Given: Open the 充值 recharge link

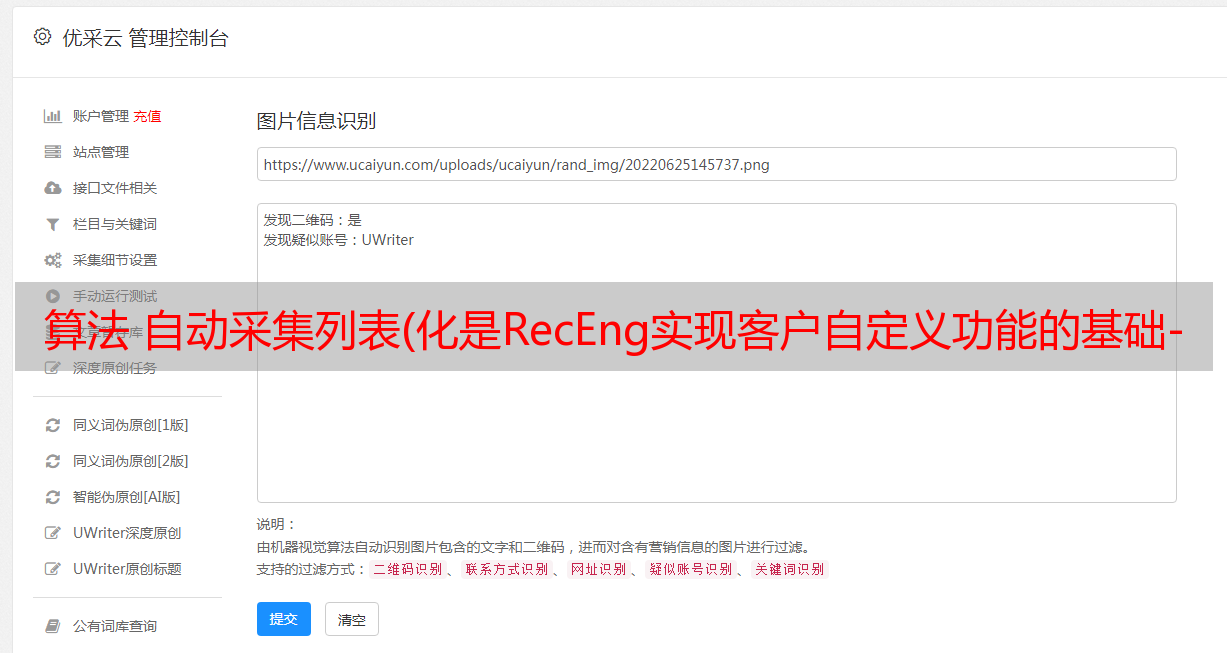Looking at the screenshot, I should pyautogui.click(x=147, y=116).
